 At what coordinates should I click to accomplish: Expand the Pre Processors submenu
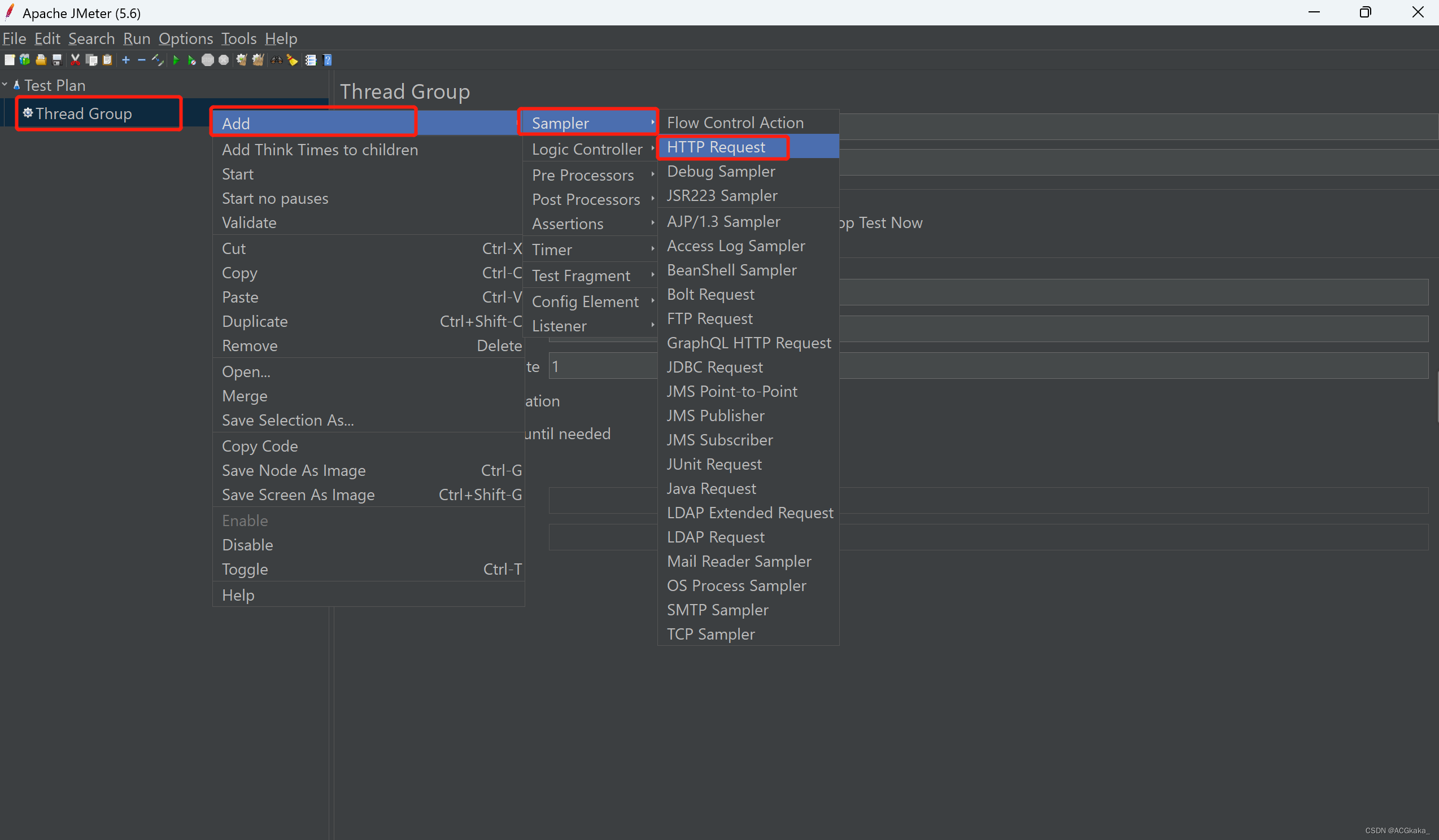[x=590, y=175]
